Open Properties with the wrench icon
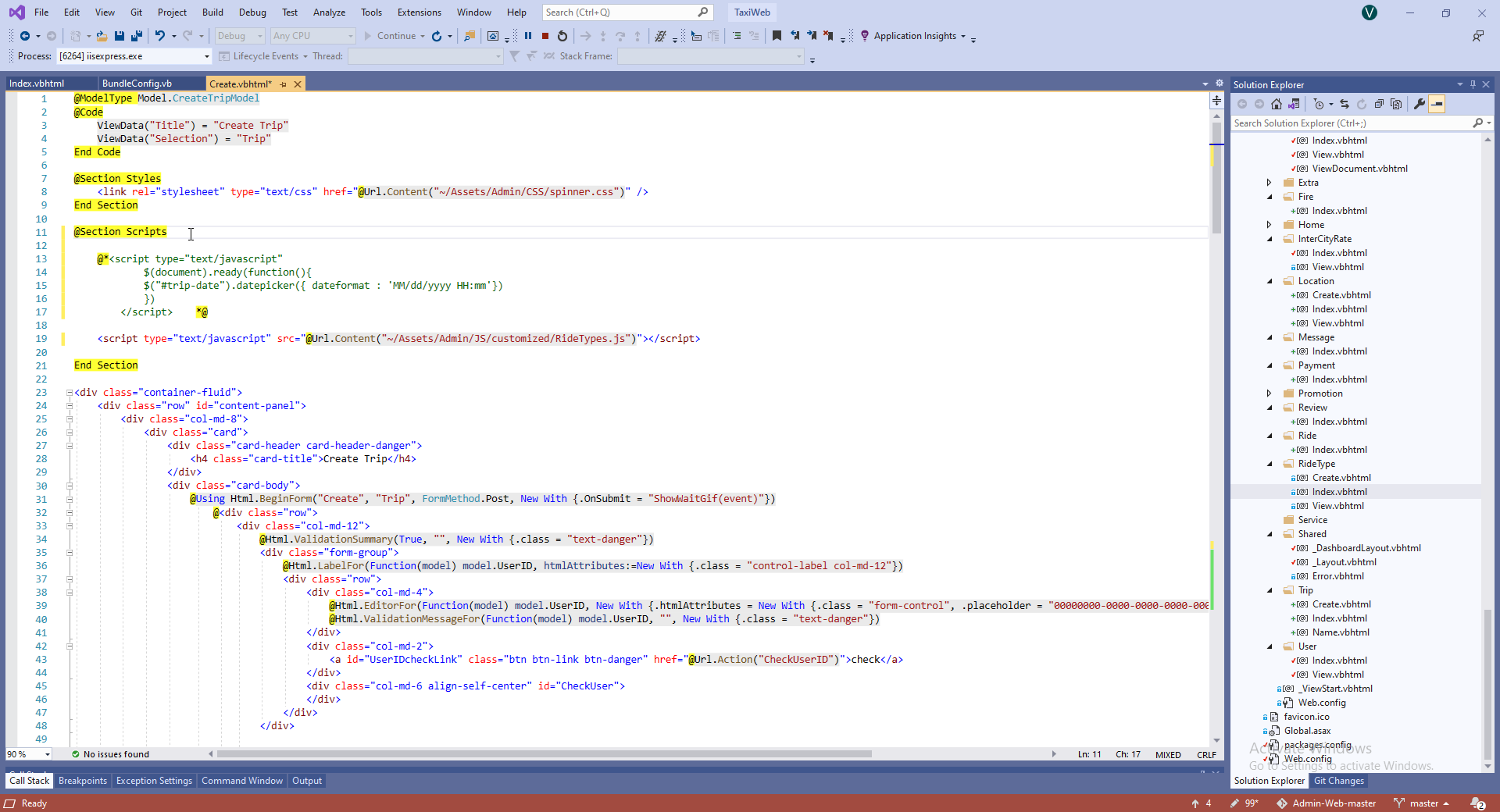The width and height of the screenshot is (1500, 812). coord(1420,104)
